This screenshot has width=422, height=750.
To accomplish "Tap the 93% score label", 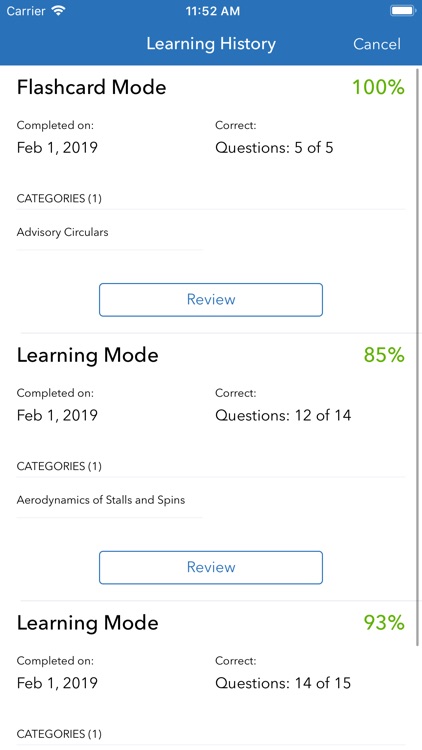I will tap(384, 623).
